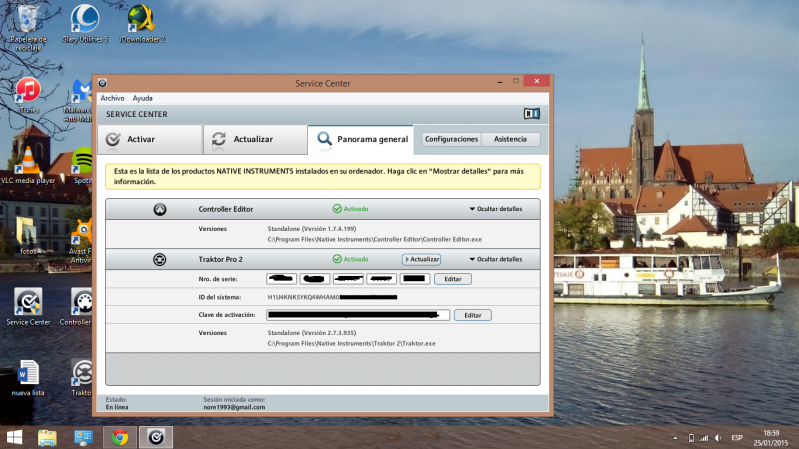Click the Traktor Pro 2 product icon

pos(159,259)
